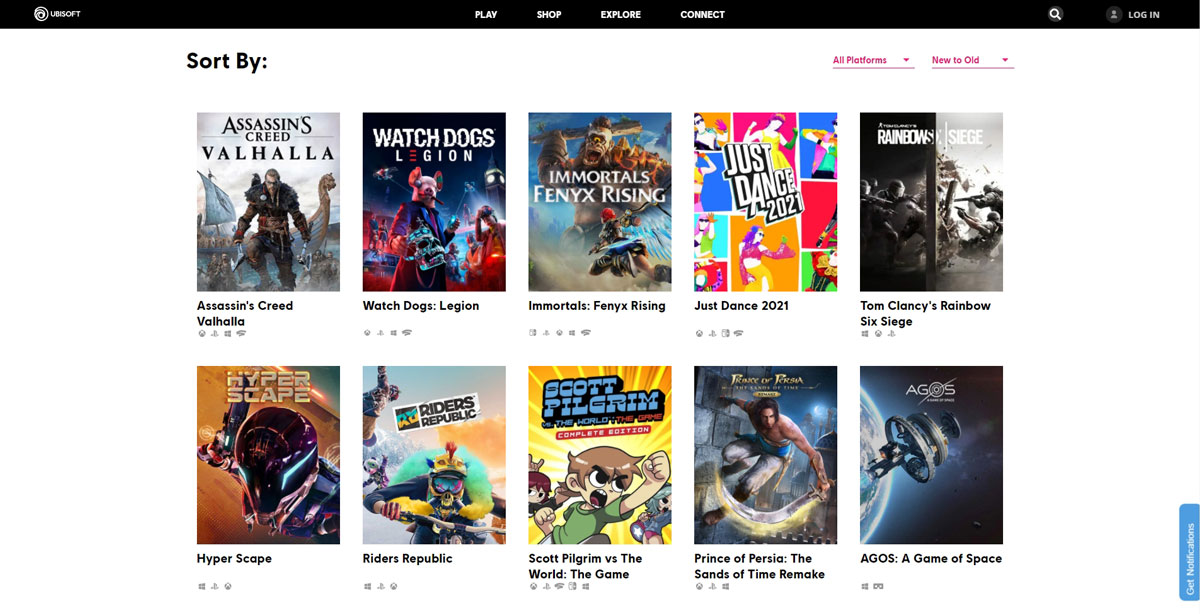1200x614 pixels.
Task: Click the VR headset icon under AGOS
Action: coord(879,586)
